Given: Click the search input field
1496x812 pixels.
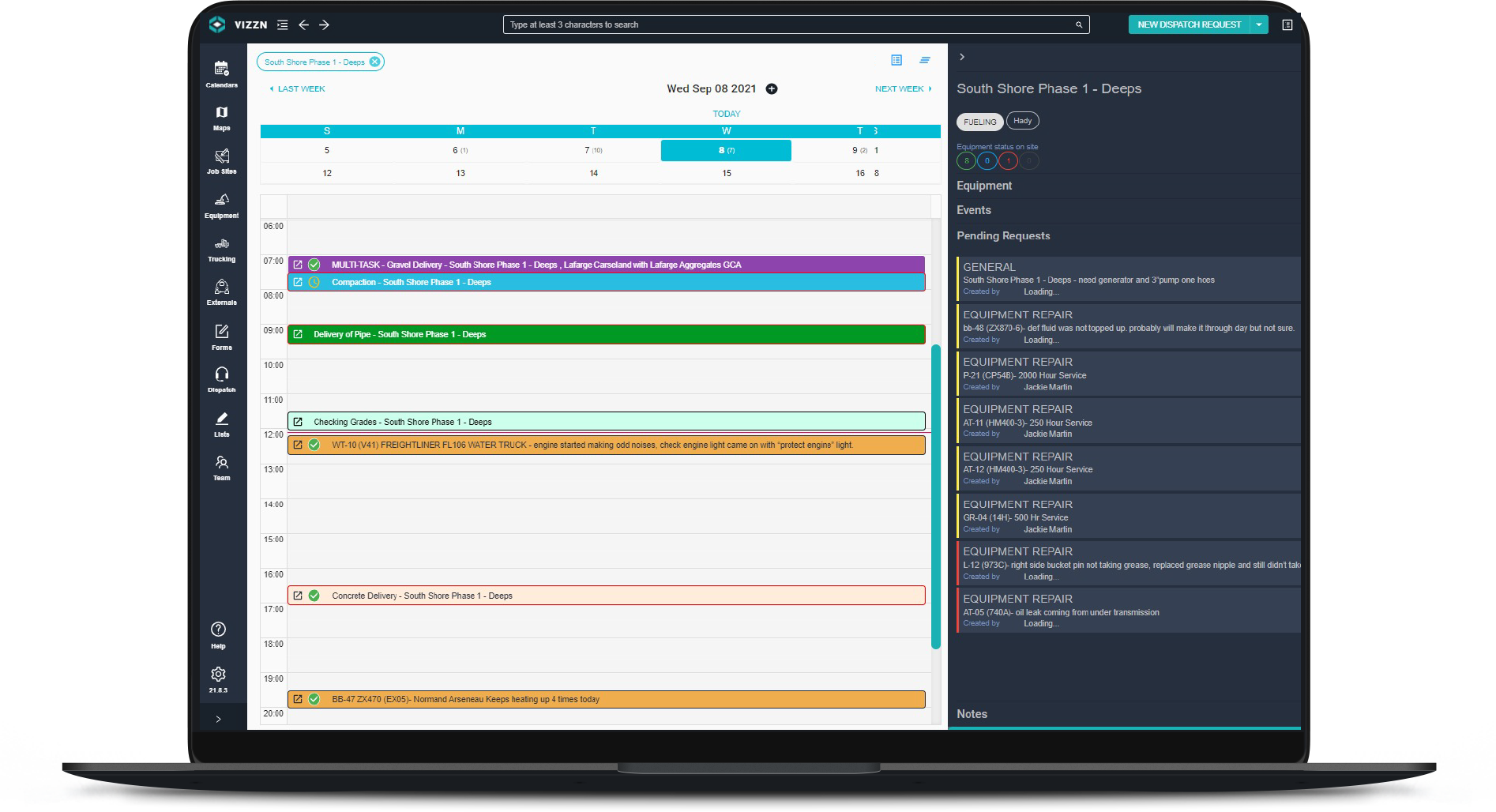Looking at the screenshot, I should click(x=790, y=24).
